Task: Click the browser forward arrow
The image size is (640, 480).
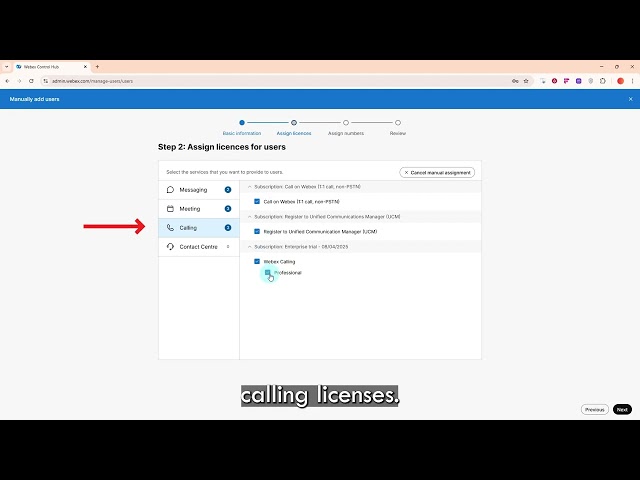Action: tap(19, 81)
